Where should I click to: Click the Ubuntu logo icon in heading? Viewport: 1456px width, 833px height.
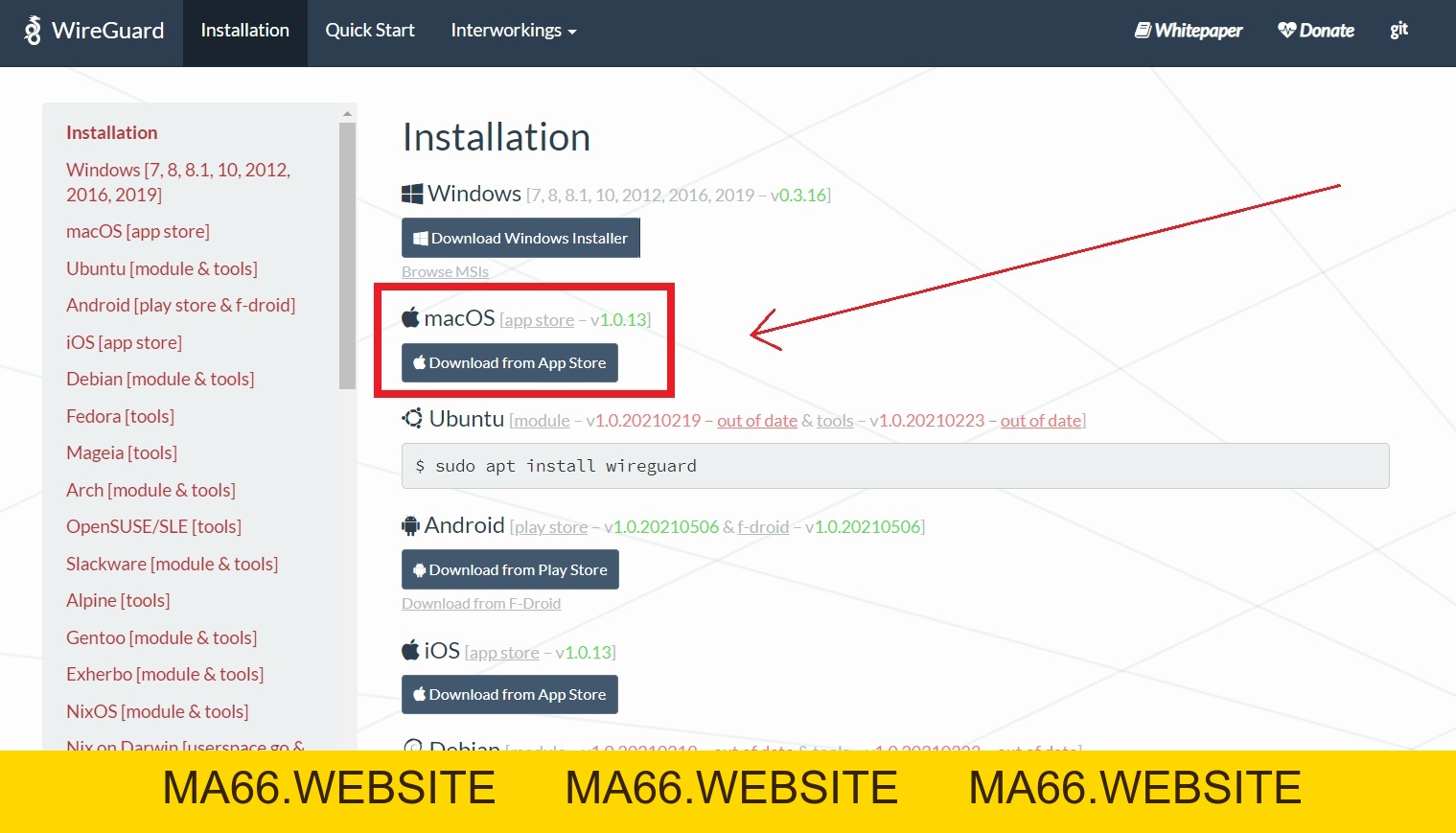pos(412,418)
